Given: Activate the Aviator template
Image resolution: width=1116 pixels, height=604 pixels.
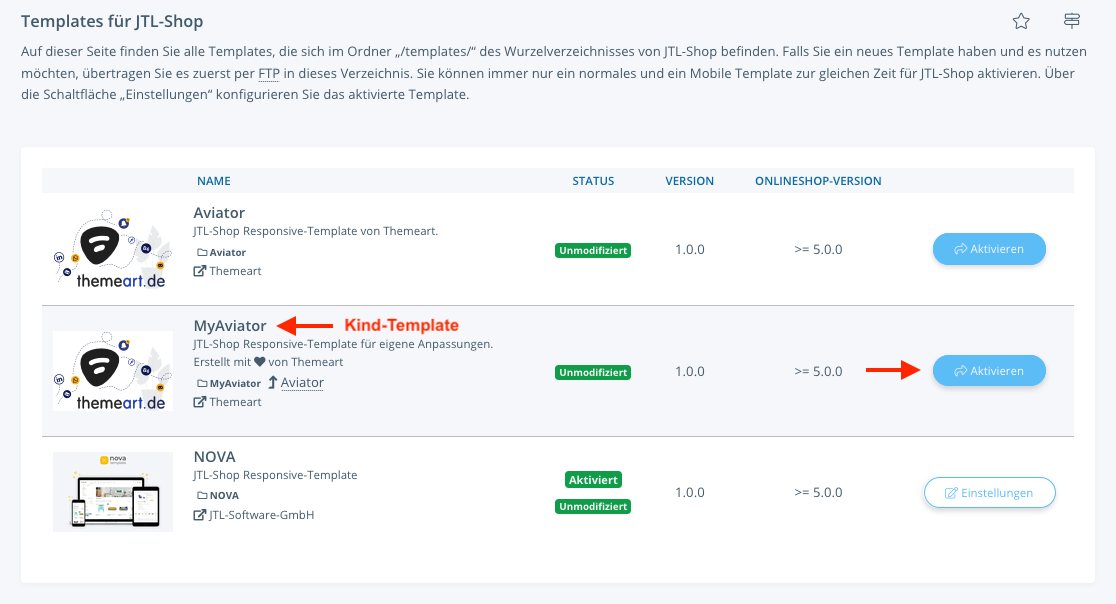Looking at the screenshot, I should [989, 249].
